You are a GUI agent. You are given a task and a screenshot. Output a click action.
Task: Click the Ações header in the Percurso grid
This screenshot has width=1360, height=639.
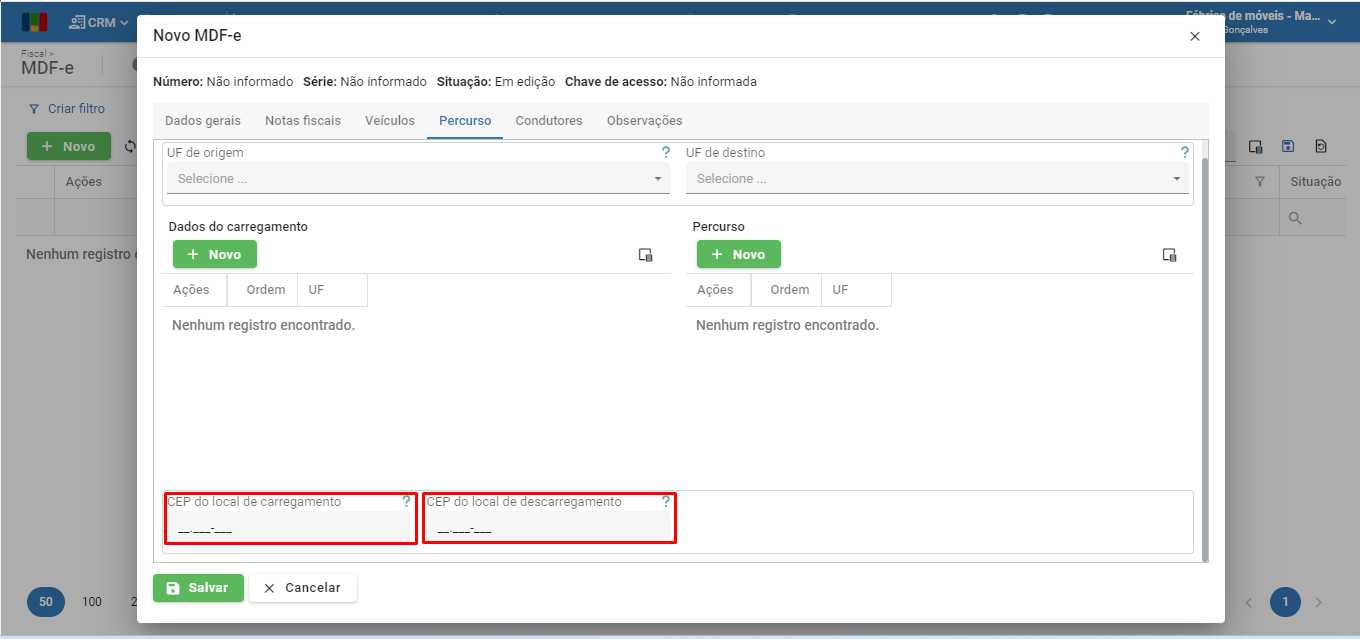coord(718,290)
